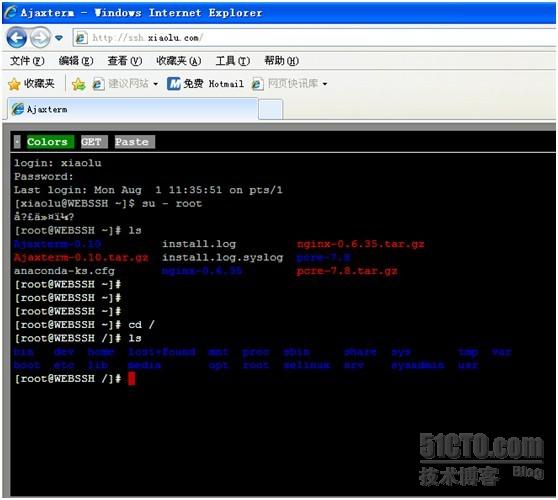Open the 查看(V) menu
Screen dimensions: 558x500
(x=125, y=61)
